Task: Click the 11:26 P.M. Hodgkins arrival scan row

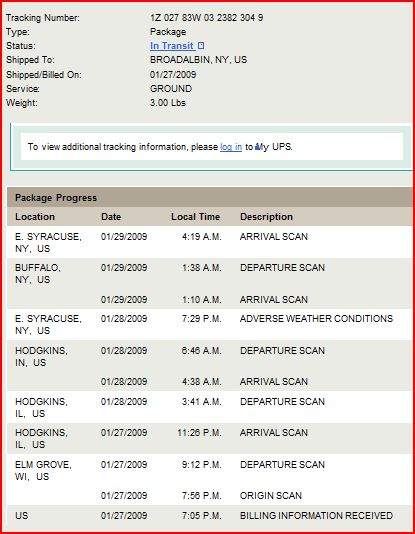Action: pyautogui.click(x=209, y=439)
